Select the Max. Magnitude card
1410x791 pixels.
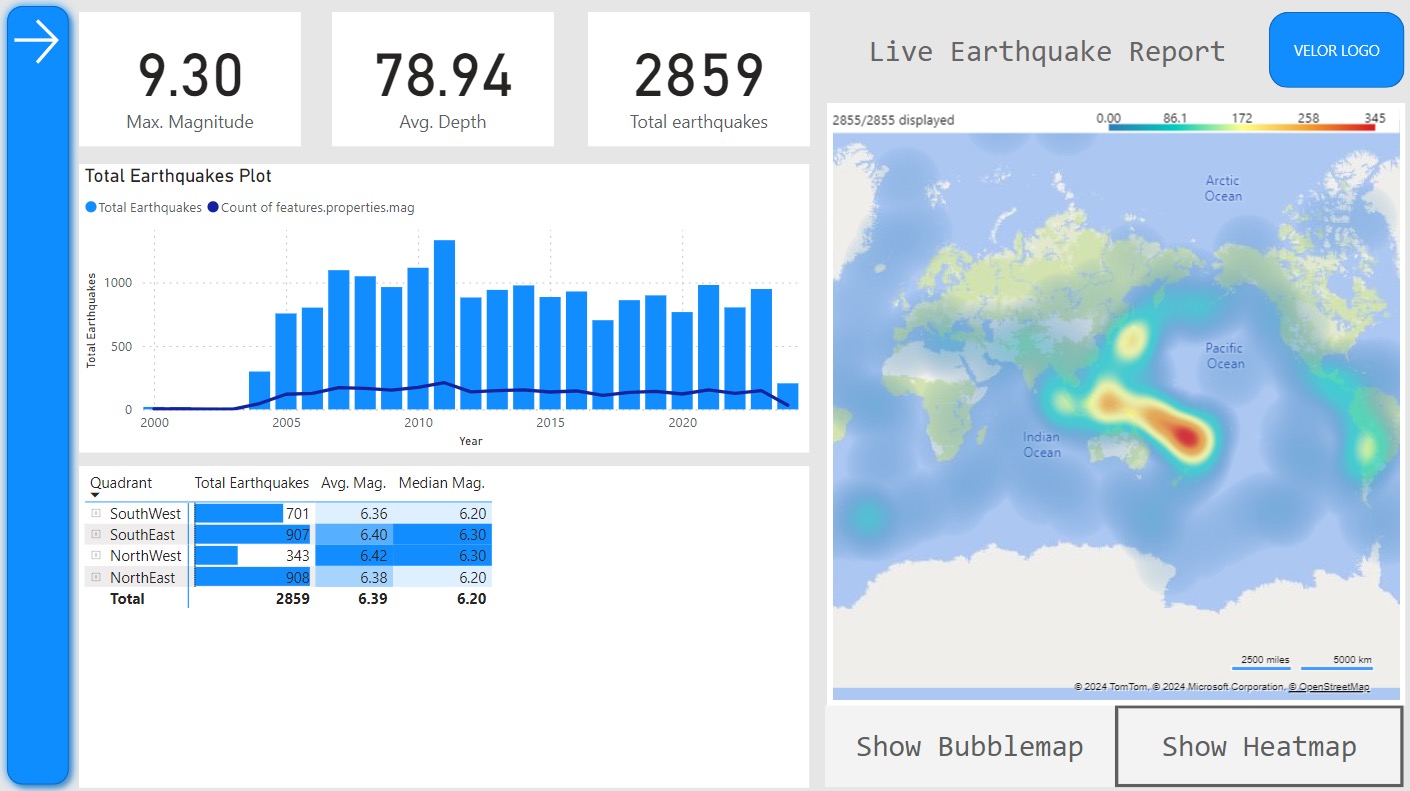[x=190, y=80]
